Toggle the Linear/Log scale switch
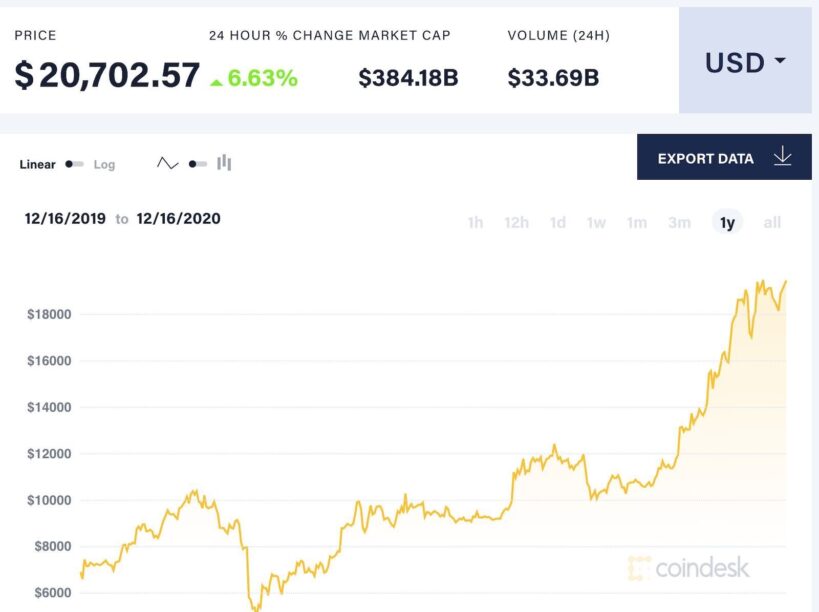 tap(74, 164)
